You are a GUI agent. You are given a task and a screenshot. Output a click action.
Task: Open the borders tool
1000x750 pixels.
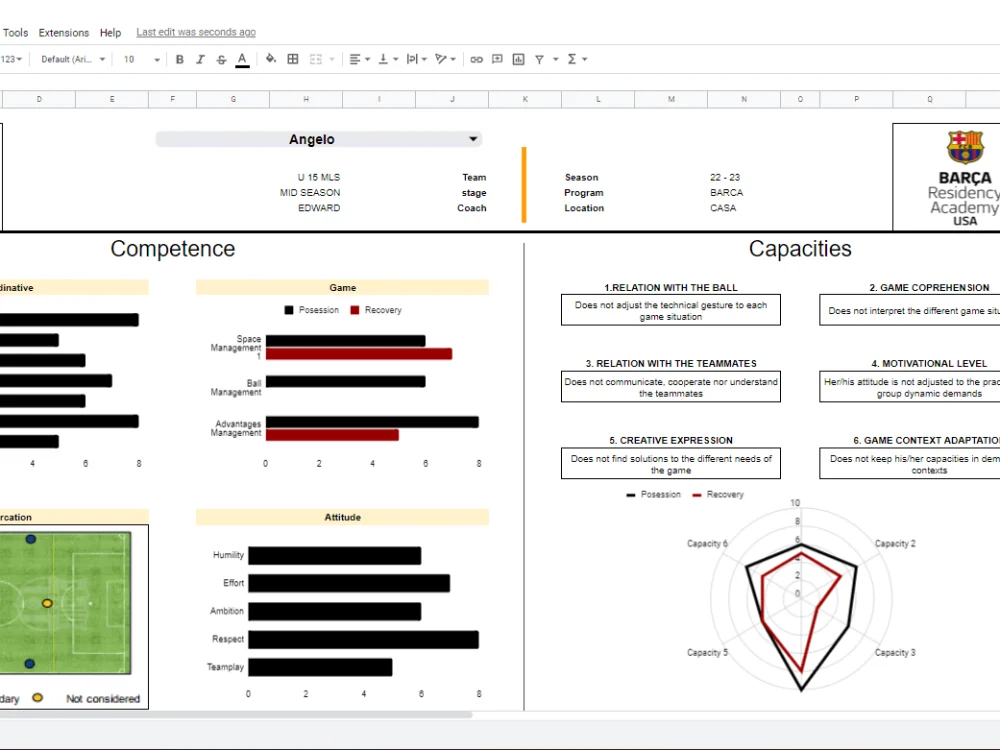(293, 59)
